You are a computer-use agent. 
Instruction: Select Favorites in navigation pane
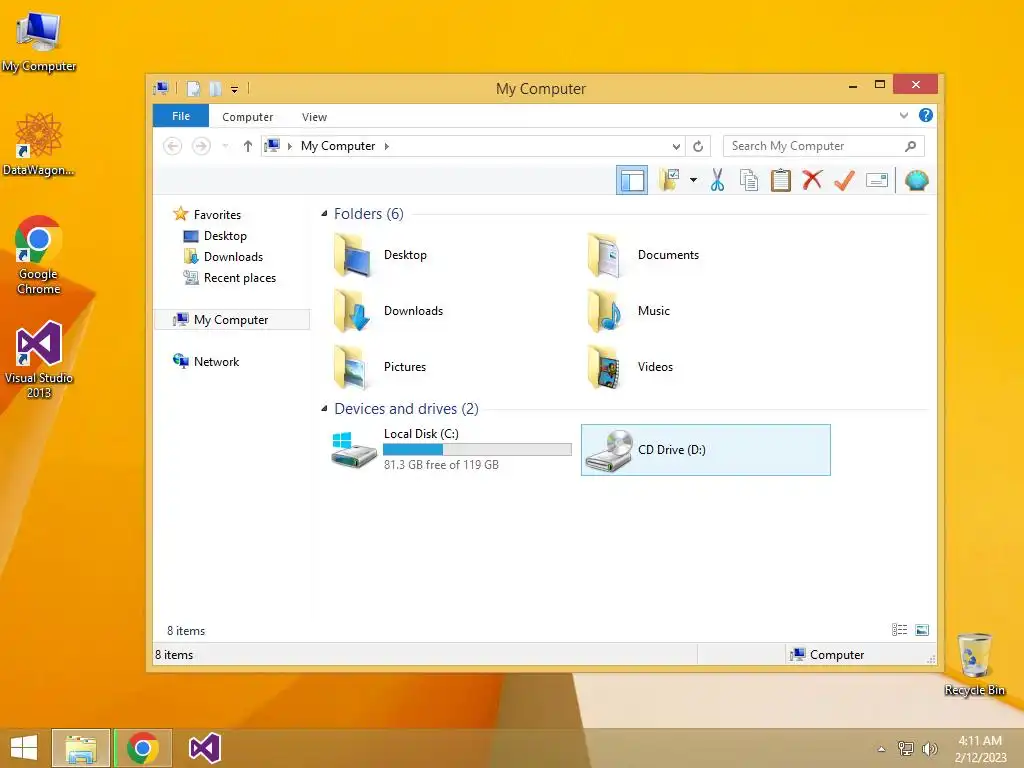[217, 215]
